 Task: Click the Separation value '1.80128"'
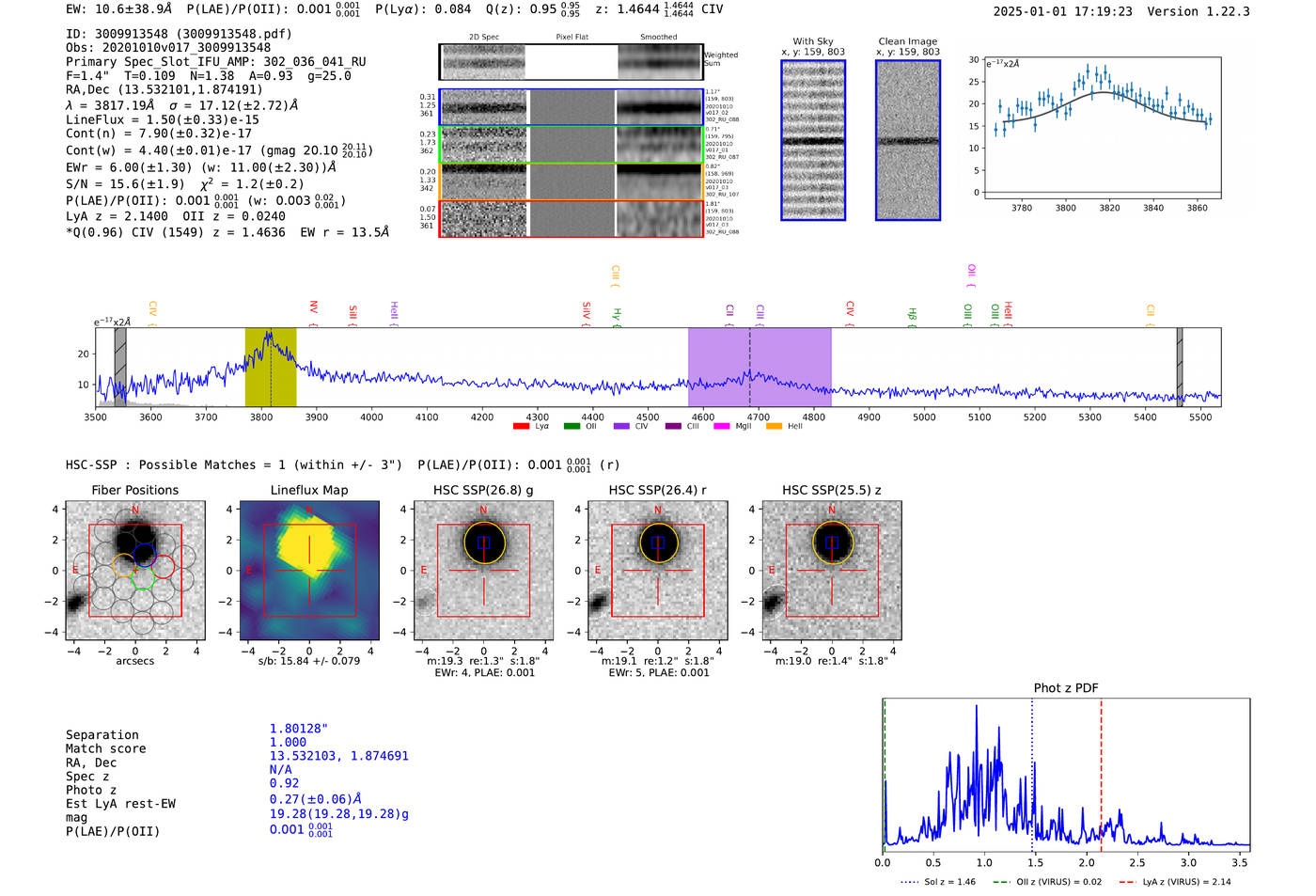click(x=299, y=729)
